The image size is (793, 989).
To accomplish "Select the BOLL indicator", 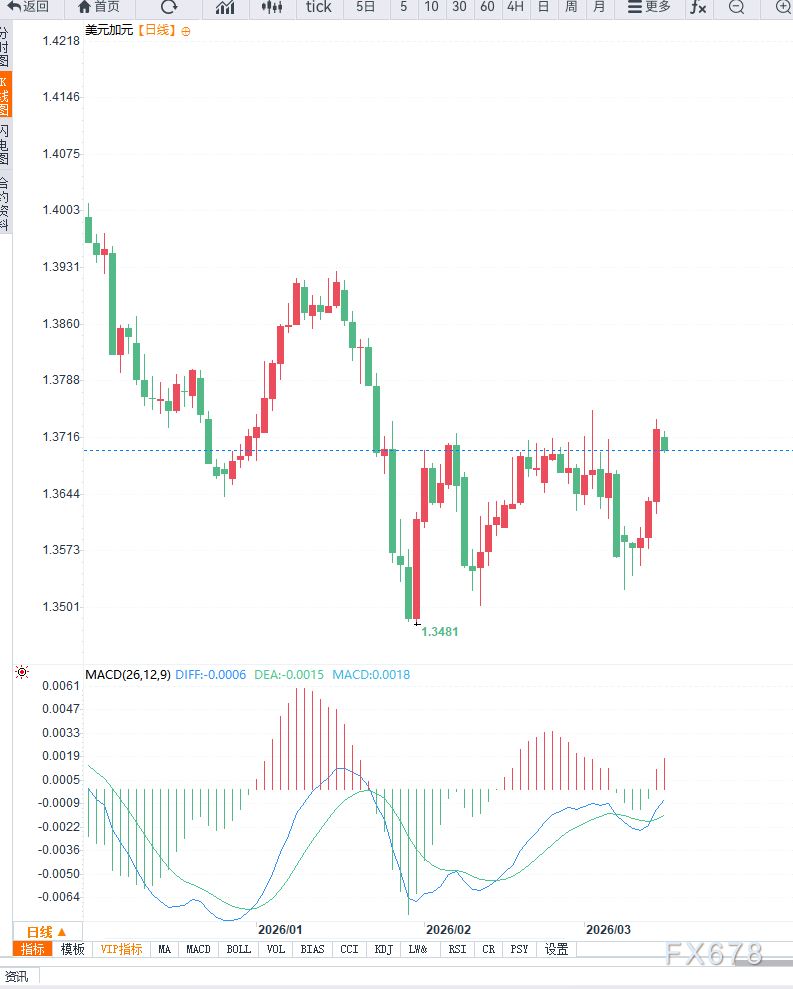I will click(x=238, y=949).
